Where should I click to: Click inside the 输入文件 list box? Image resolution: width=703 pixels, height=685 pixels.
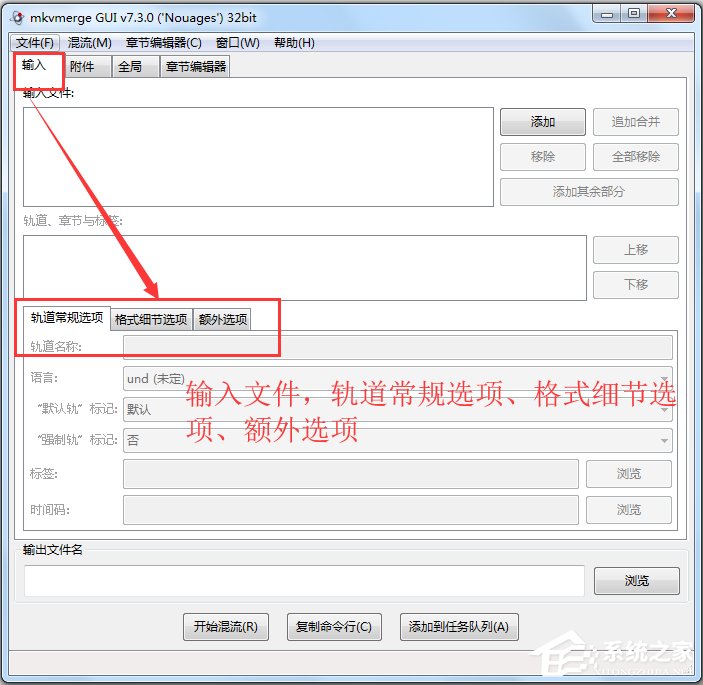(x=258, y=157)
